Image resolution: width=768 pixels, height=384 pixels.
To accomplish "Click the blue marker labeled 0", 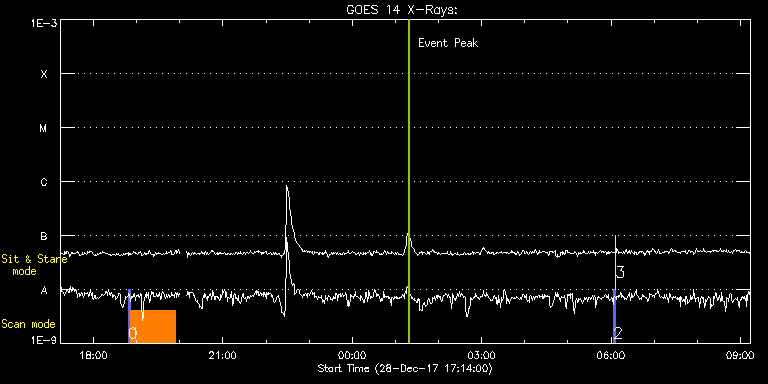I will click(x=129, y=316).
